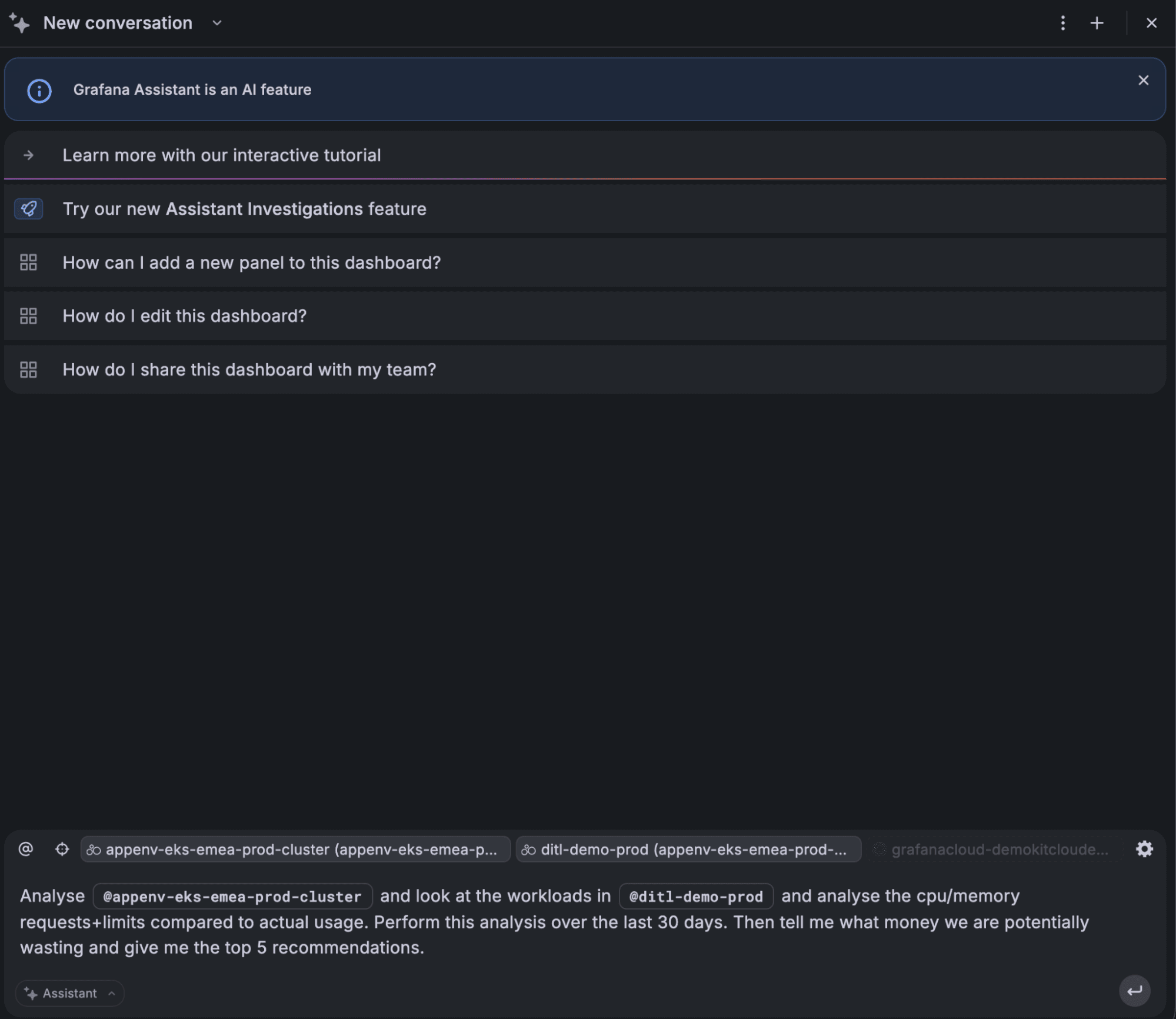Open context settings with the gear icon
Viewport: 1176px width, 1019px height.
click(x=1145, y=849)
